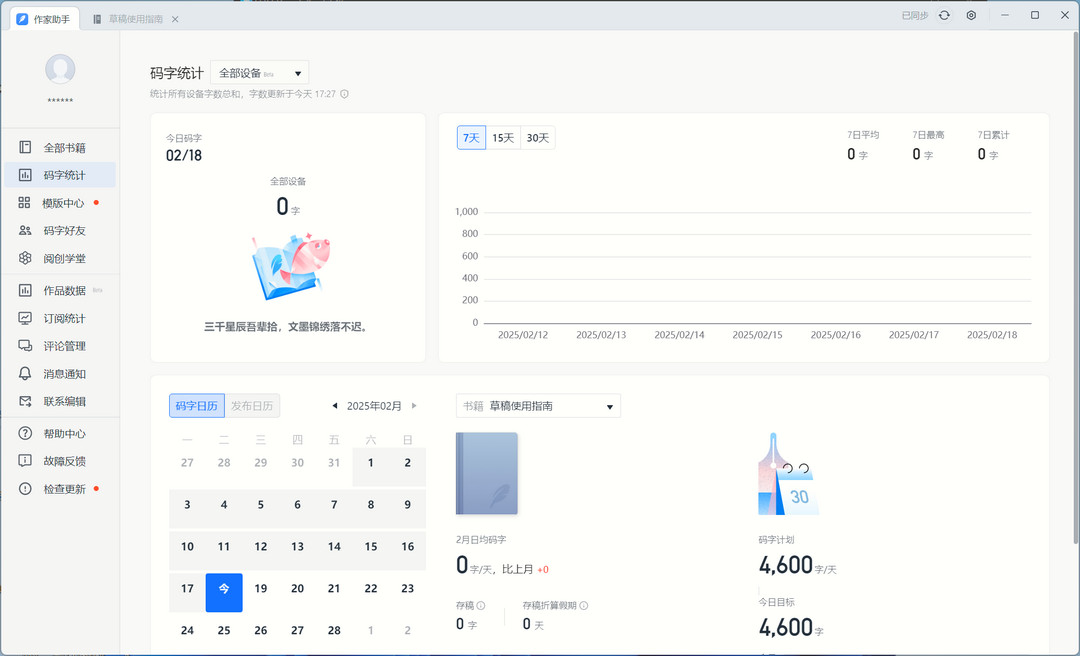This screenshot has height=656, width=1080.
Task: Open 码字好友 from the sidebar
Action: [60, 230]
